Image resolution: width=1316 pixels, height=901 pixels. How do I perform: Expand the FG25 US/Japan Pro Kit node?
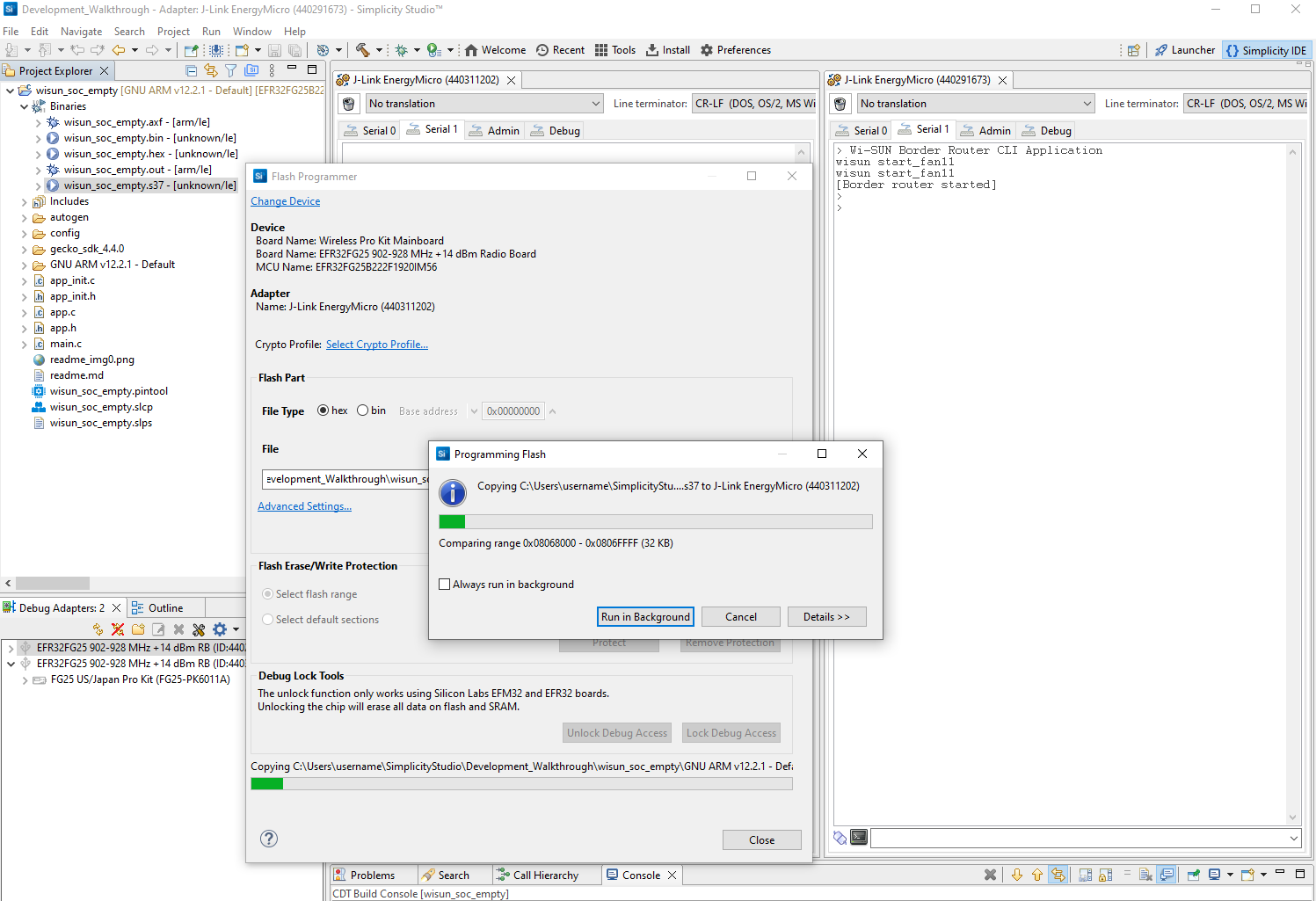25,679
